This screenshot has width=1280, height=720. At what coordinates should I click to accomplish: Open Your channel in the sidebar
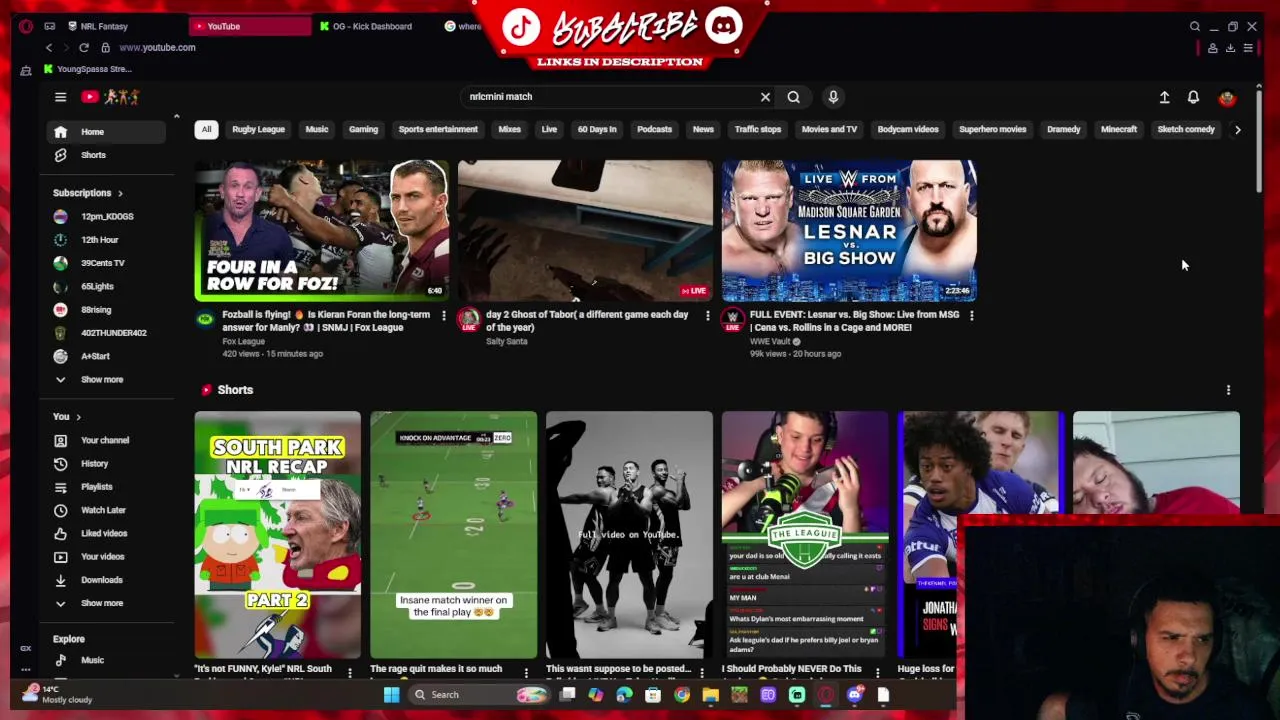pos(106,440)
